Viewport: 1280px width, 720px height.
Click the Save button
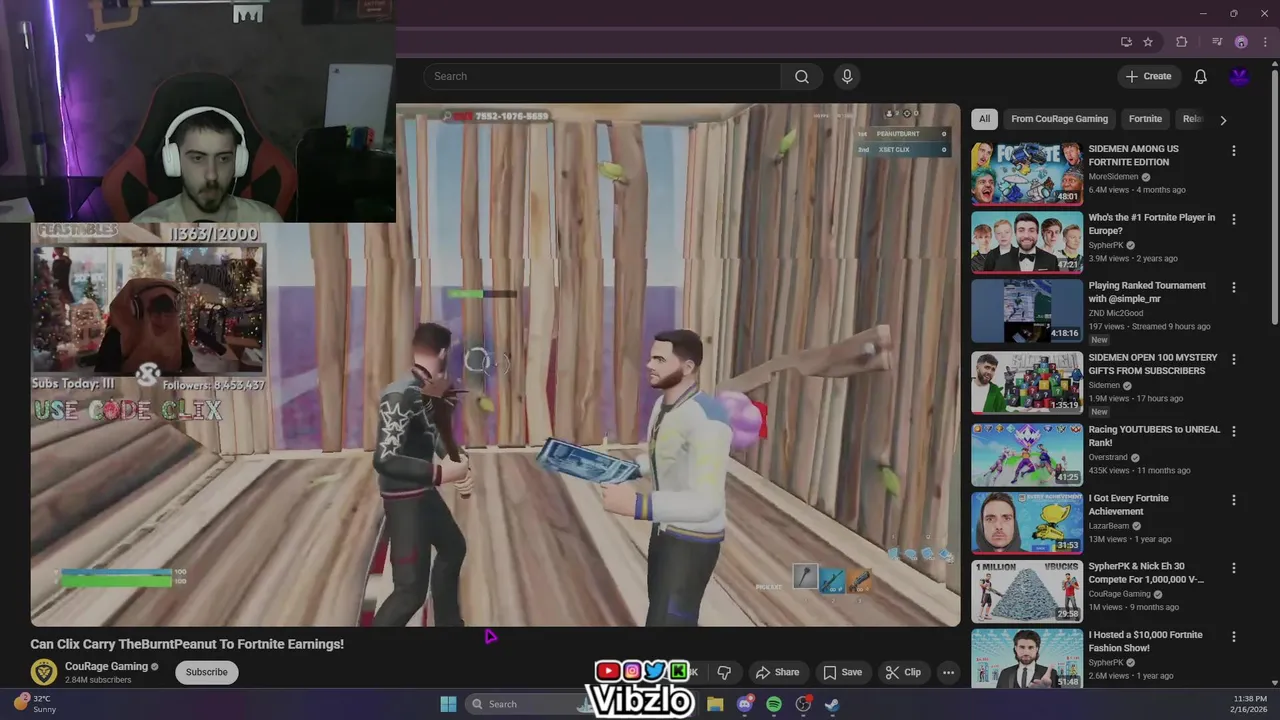click(x=842, y=672)
